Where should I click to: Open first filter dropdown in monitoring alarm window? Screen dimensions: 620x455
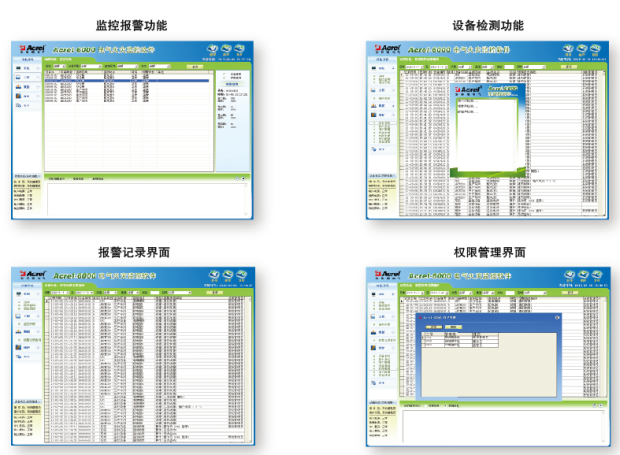[58, 65]
